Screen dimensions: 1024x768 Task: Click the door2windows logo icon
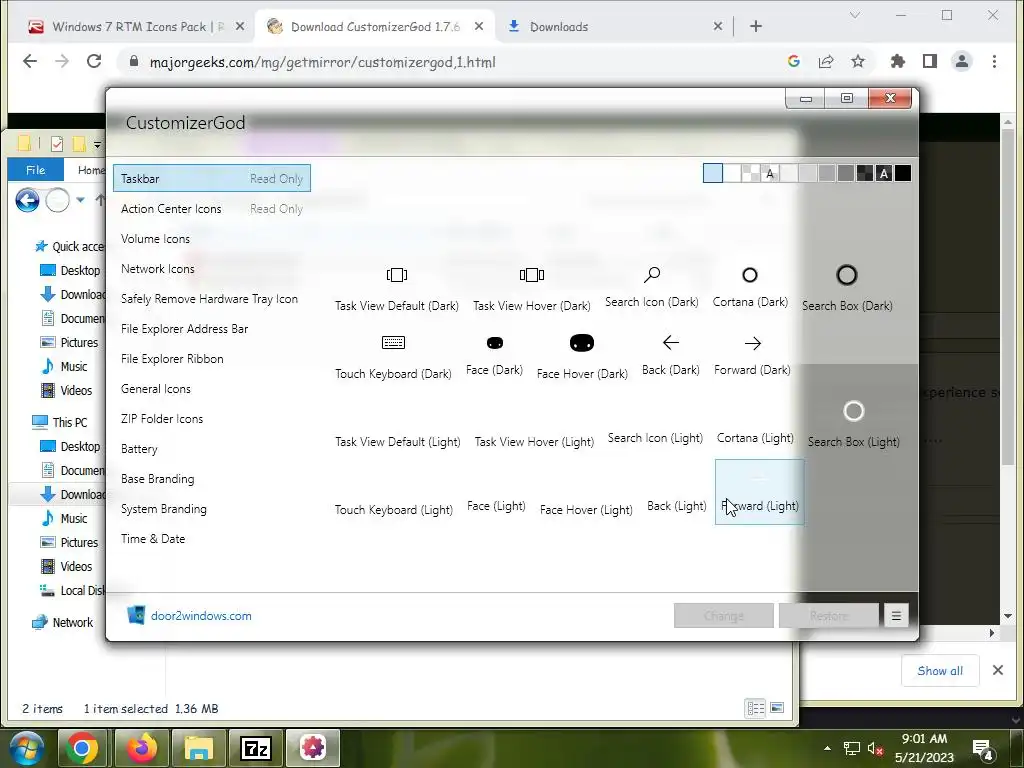136,615
